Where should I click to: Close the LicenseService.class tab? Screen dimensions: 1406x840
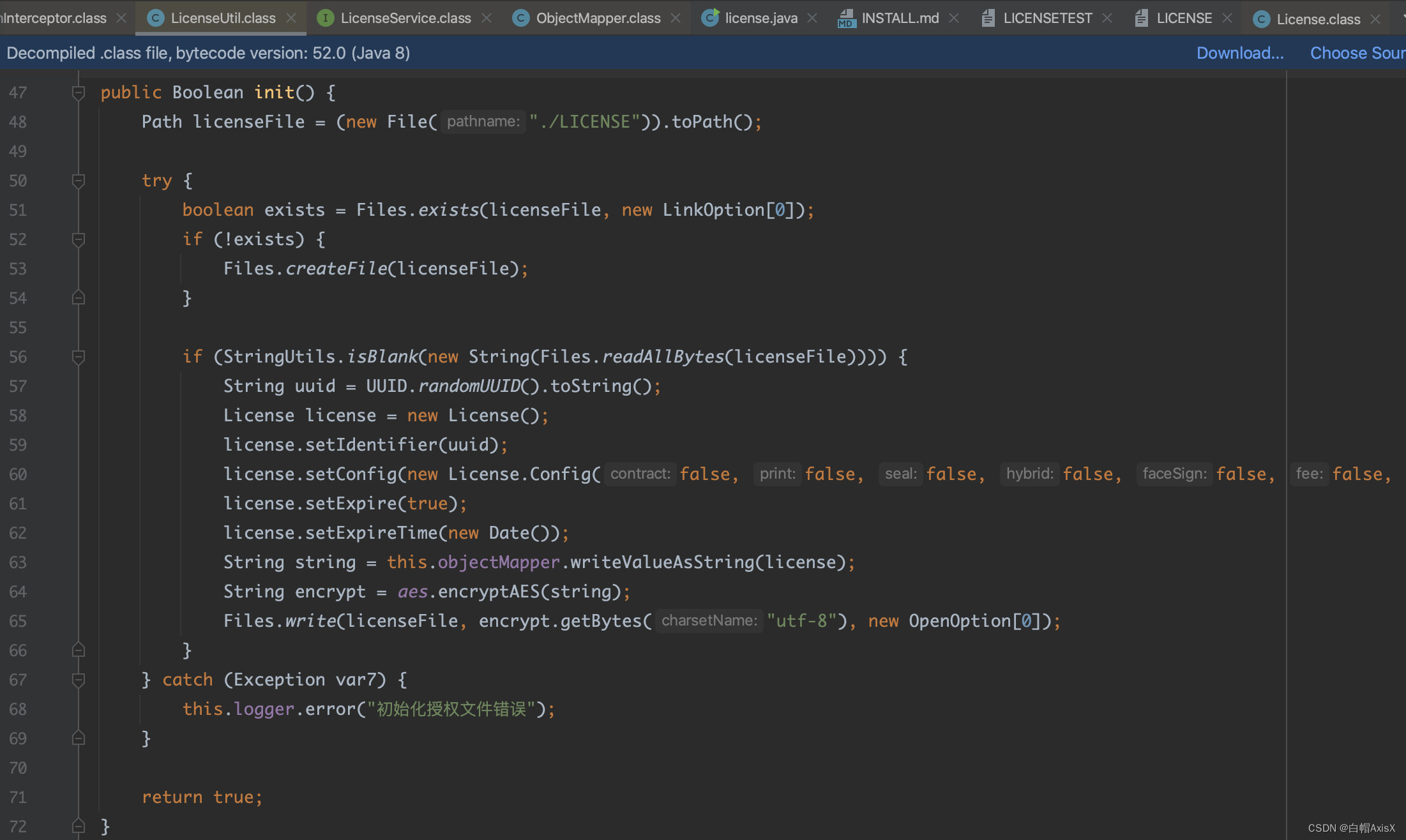pyautogui.click(x=487, y=19)
